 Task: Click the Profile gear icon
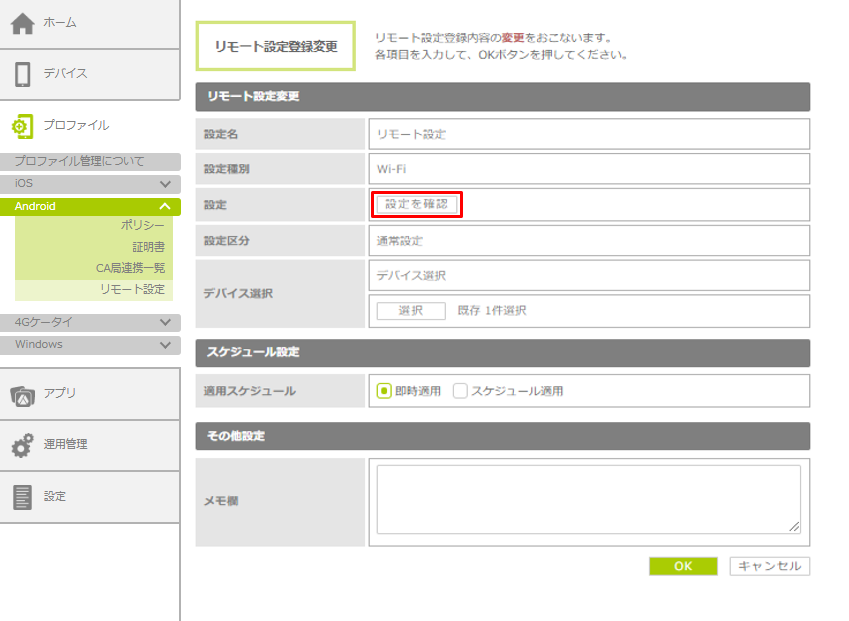(22, 126)
